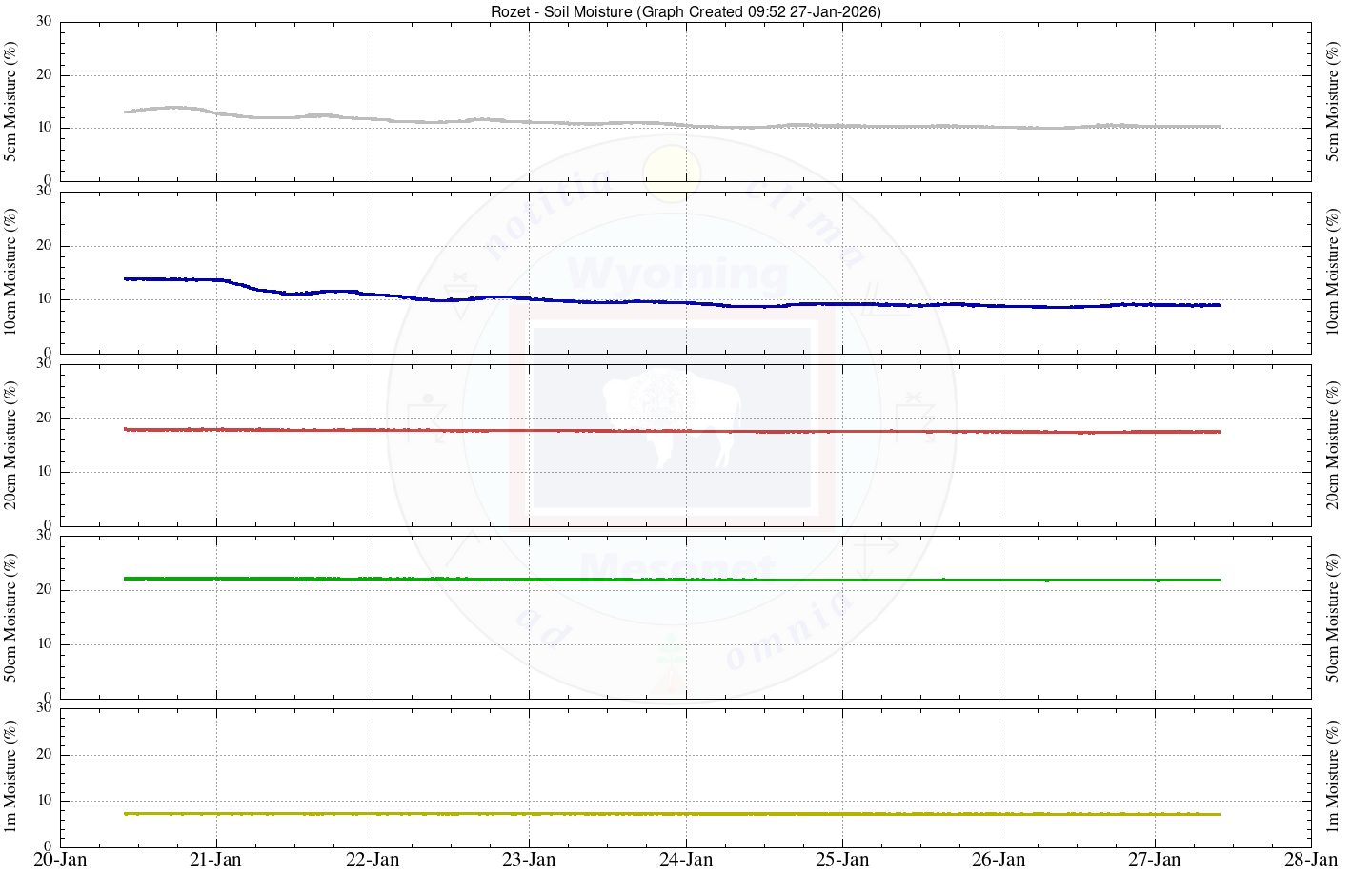The width and height of the screenshot is (1372, 877).
Task: Click the Rozet Soil Moisture graph title
Action: click(x=685, y=11)
